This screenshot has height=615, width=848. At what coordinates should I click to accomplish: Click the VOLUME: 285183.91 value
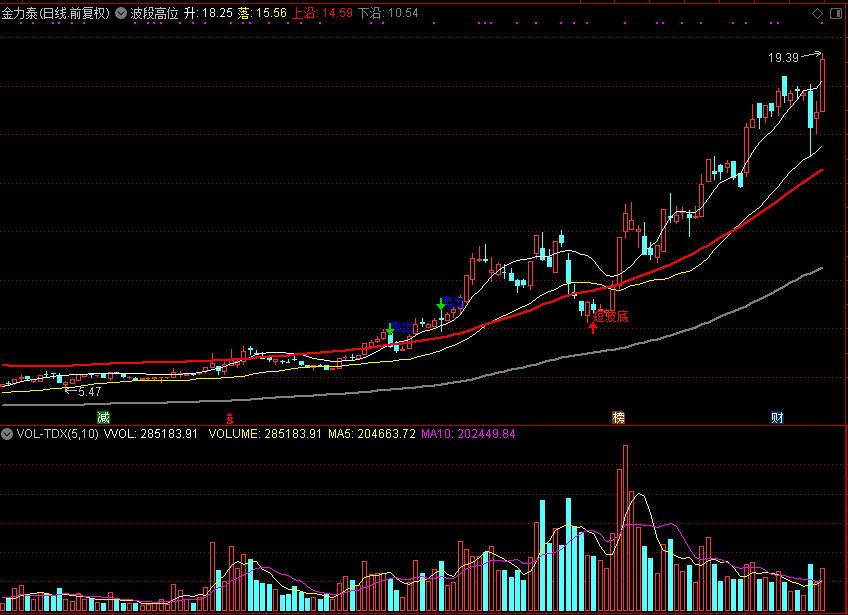tap(265, 434)
